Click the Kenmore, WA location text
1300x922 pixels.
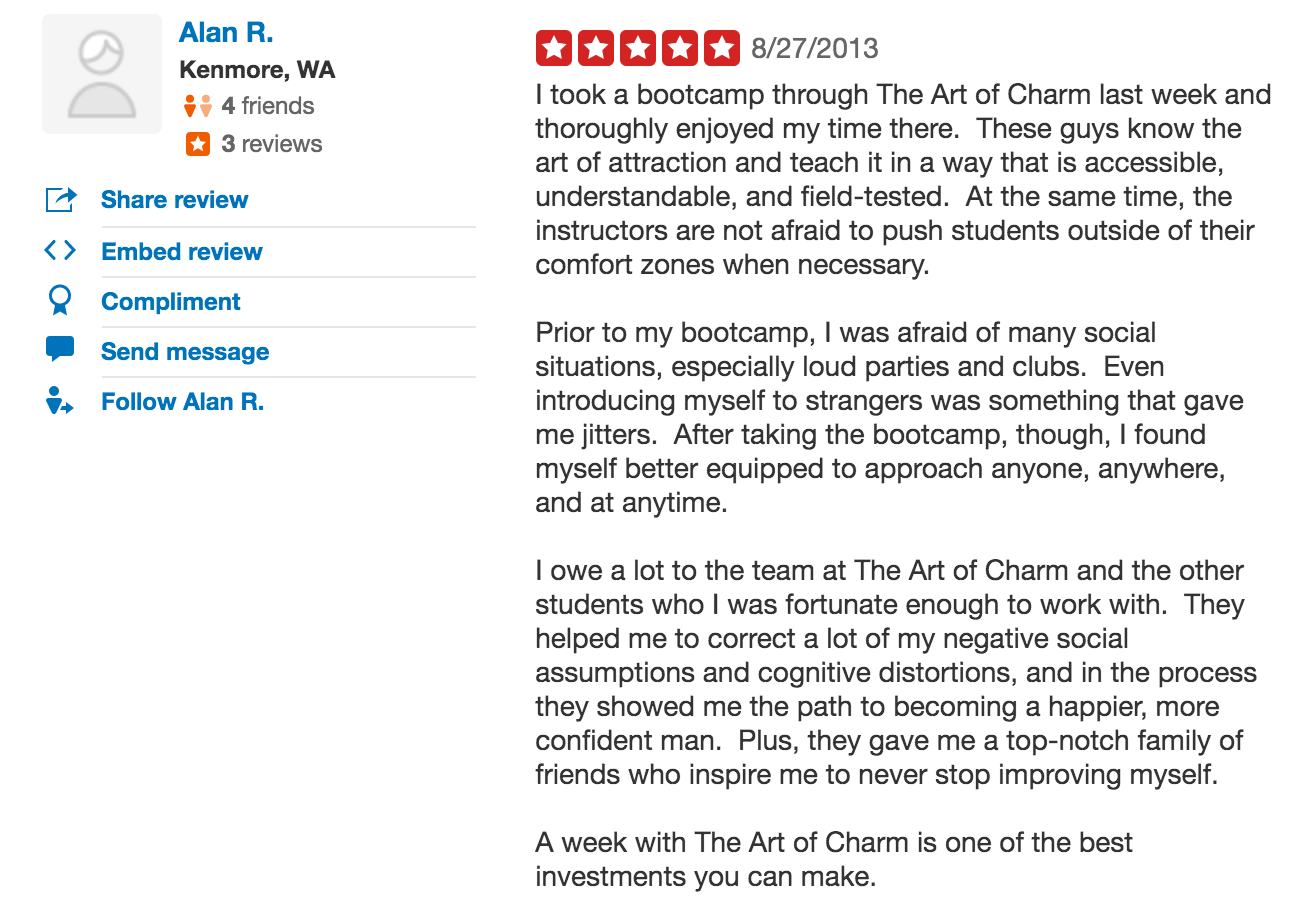click(258, 70)
